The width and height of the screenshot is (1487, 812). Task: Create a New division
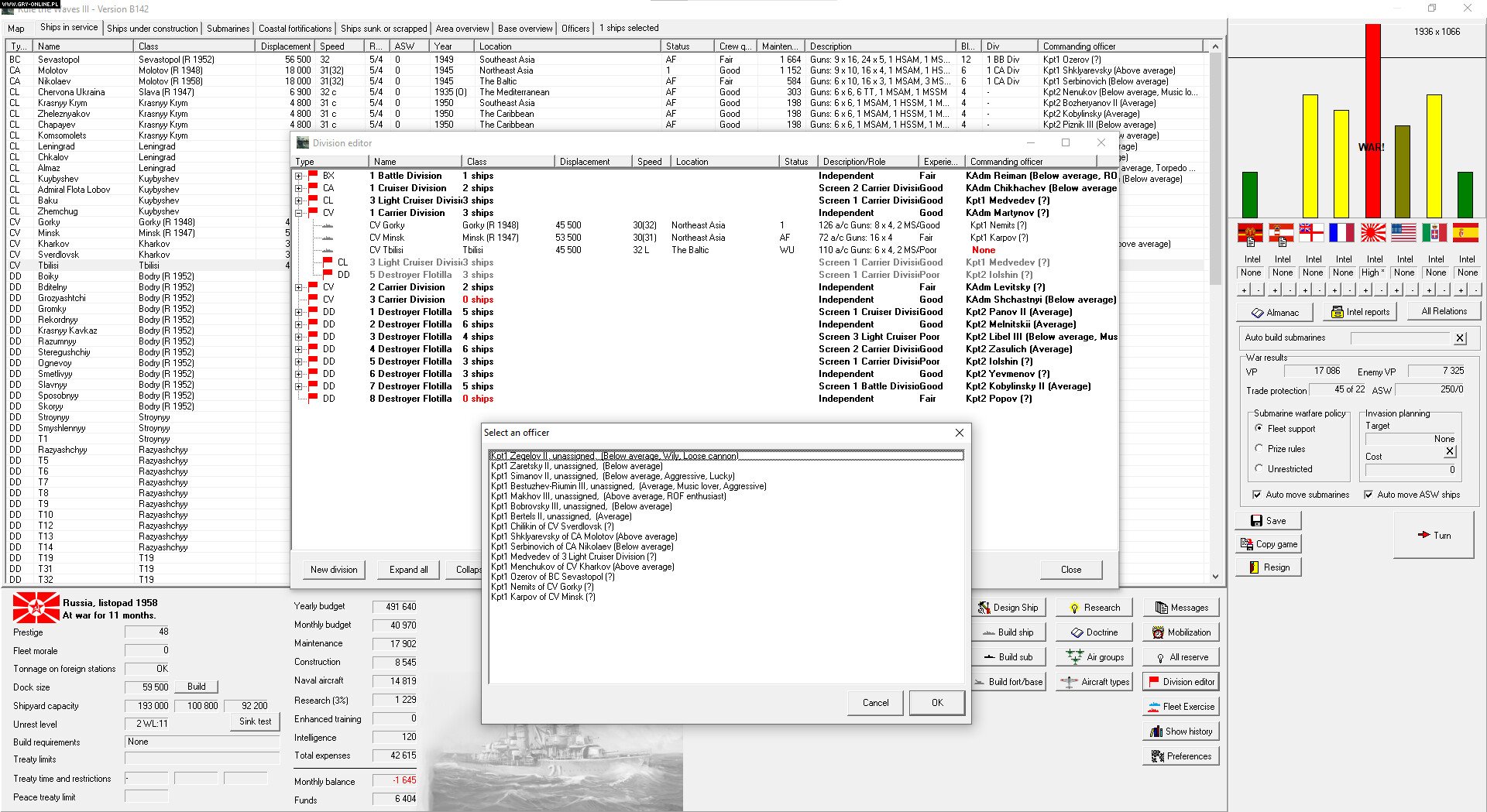click(334, 569)
